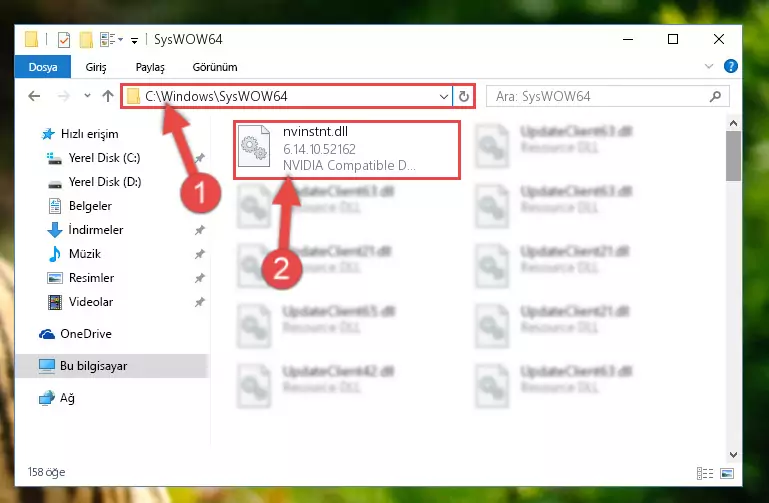Image resolution: width=769 pixels, height=503 pixels.
Task: Expand the address bar history dropdown
Action: point(443,96)
